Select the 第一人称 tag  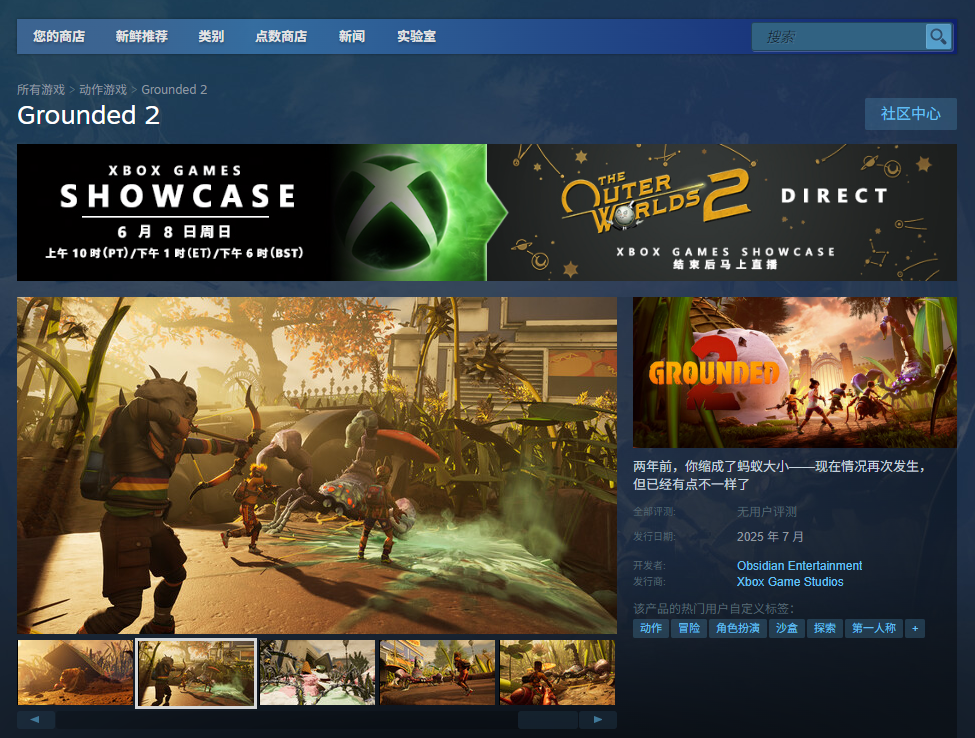point(874,629)
